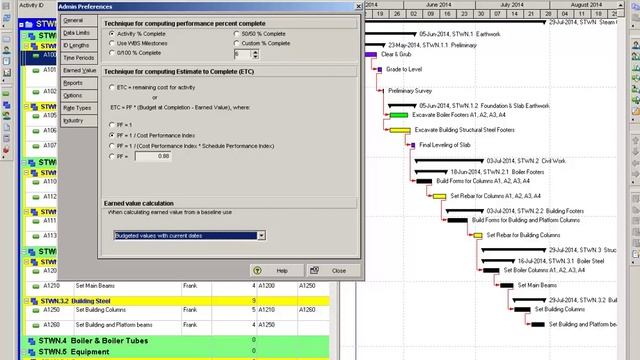Image resolution: width=640 pixels, height=360 pixels.
Task: Click the Custom % Complete spinner arrows
Action: [x=256, y=54]
